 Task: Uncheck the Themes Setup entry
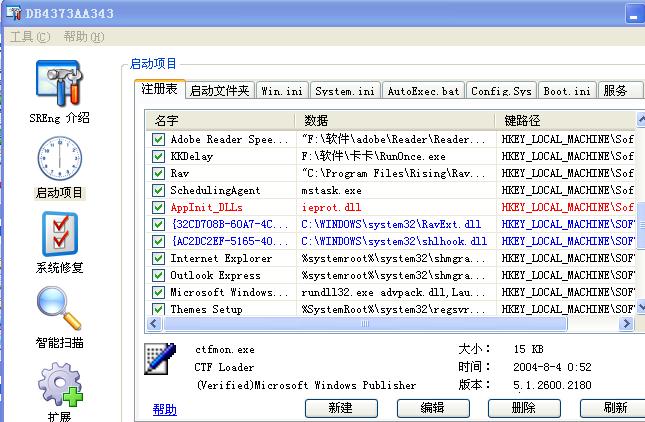[158, 309]
